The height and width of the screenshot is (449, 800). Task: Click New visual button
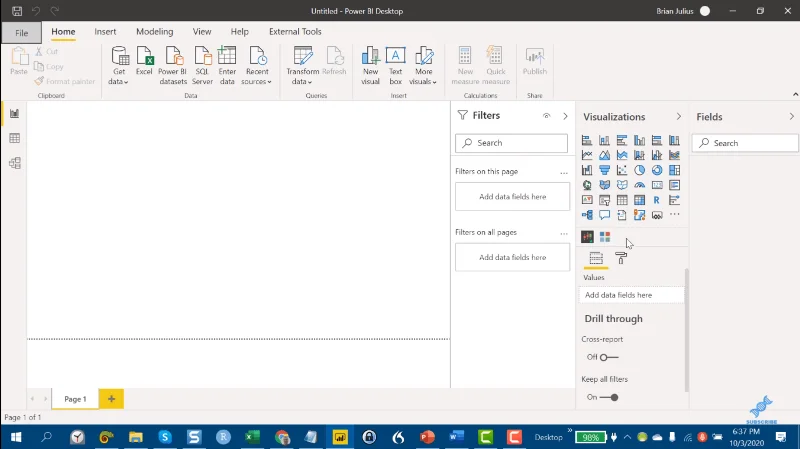(370, 65)
